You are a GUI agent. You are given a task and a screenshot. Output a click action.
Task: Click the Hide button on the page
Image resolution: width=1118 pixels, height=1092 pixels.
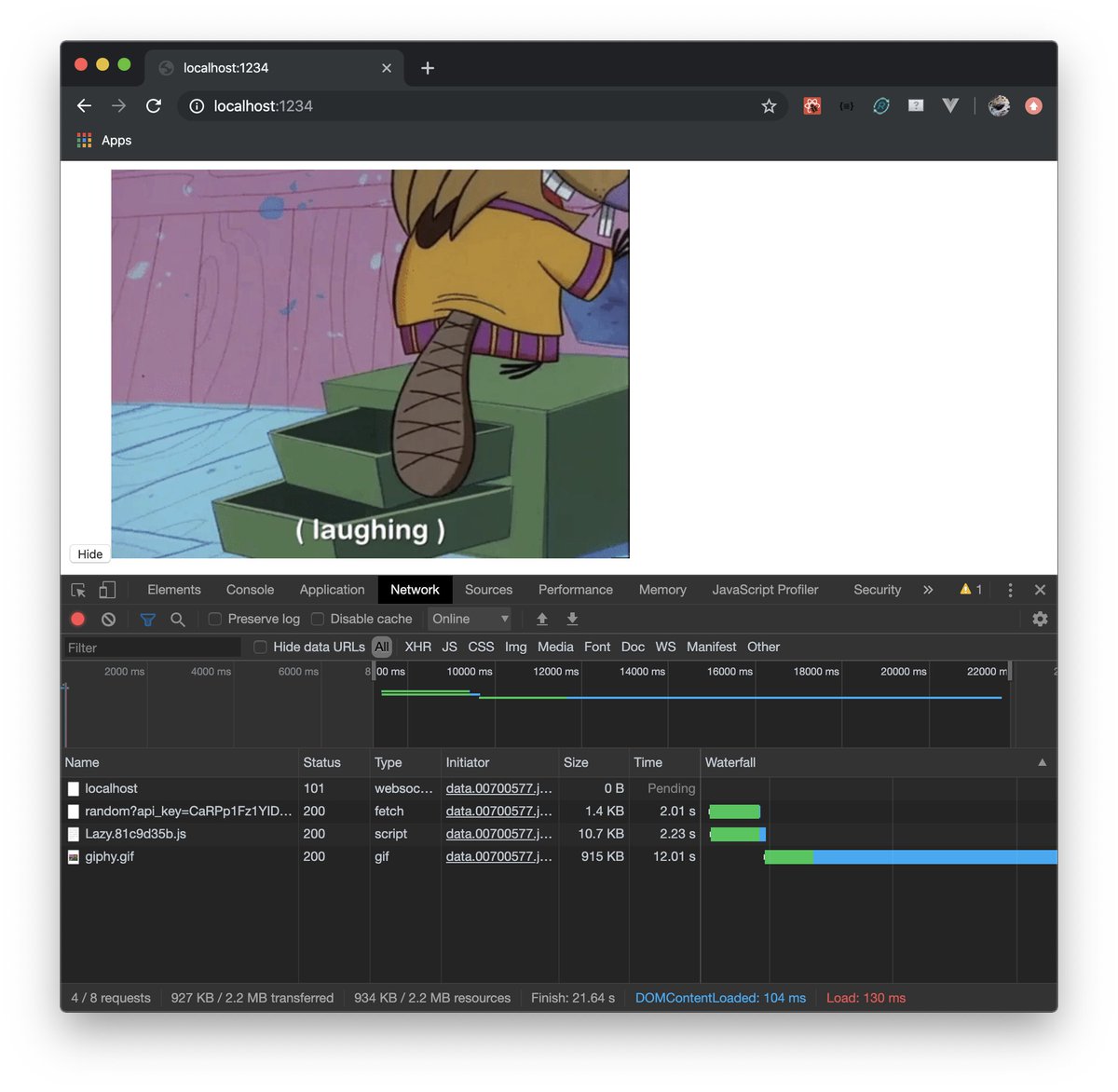tap(89, 553)
